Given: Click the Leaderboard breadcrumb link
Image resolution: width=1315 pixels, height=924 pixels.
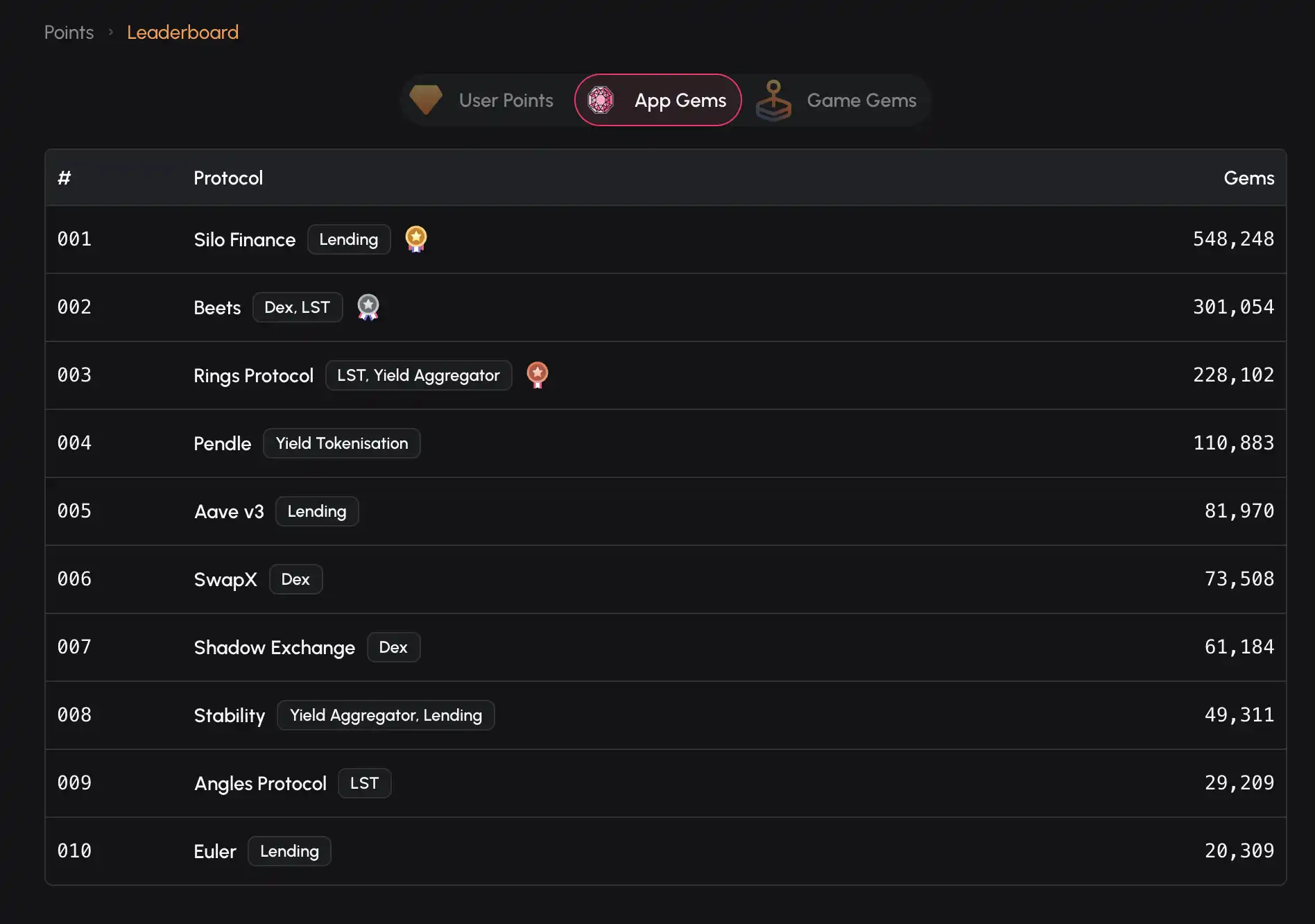Looking at the screenshot, I should click(x=182, y=33).
